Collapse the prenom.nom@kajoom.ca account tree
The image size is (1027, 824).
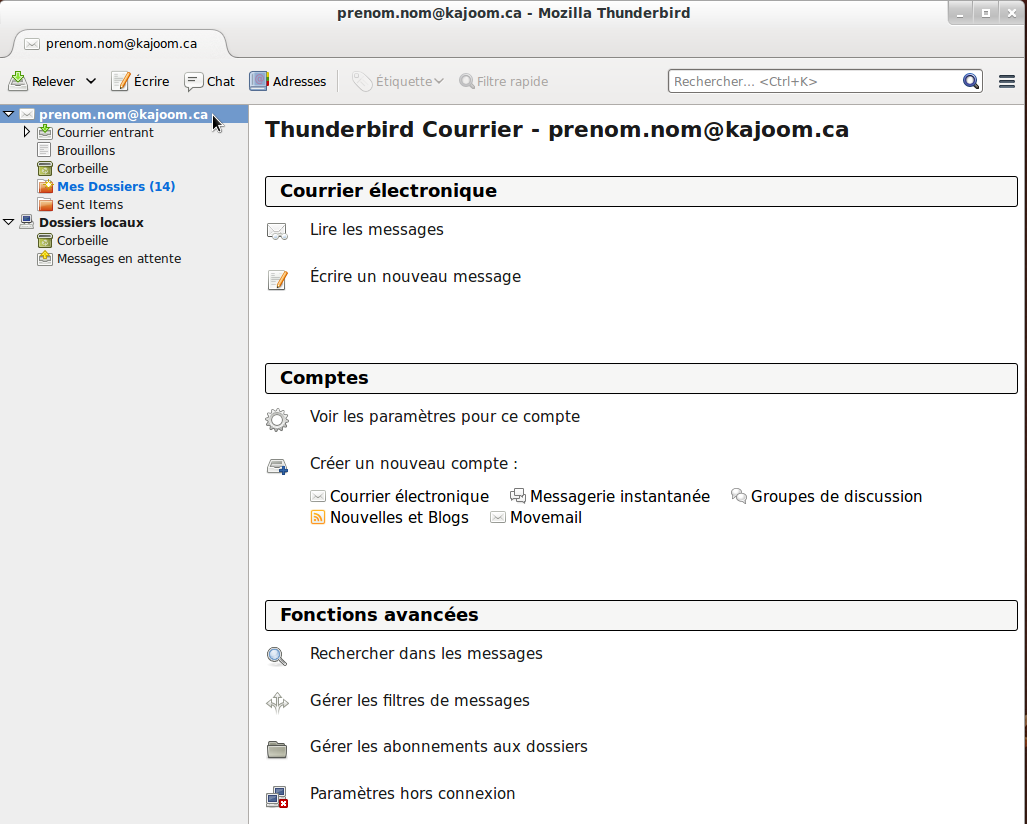(x=9, y=114)
